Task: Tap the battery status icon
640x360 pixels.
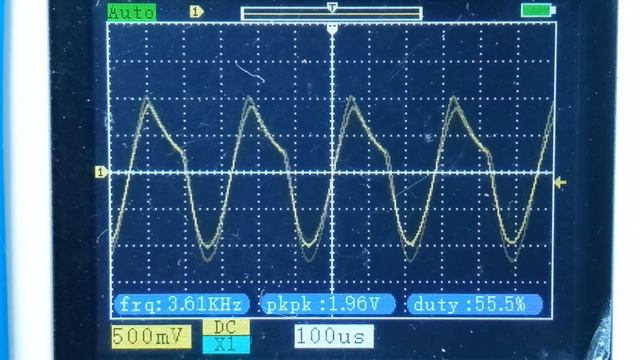Action: pos(538,10)
